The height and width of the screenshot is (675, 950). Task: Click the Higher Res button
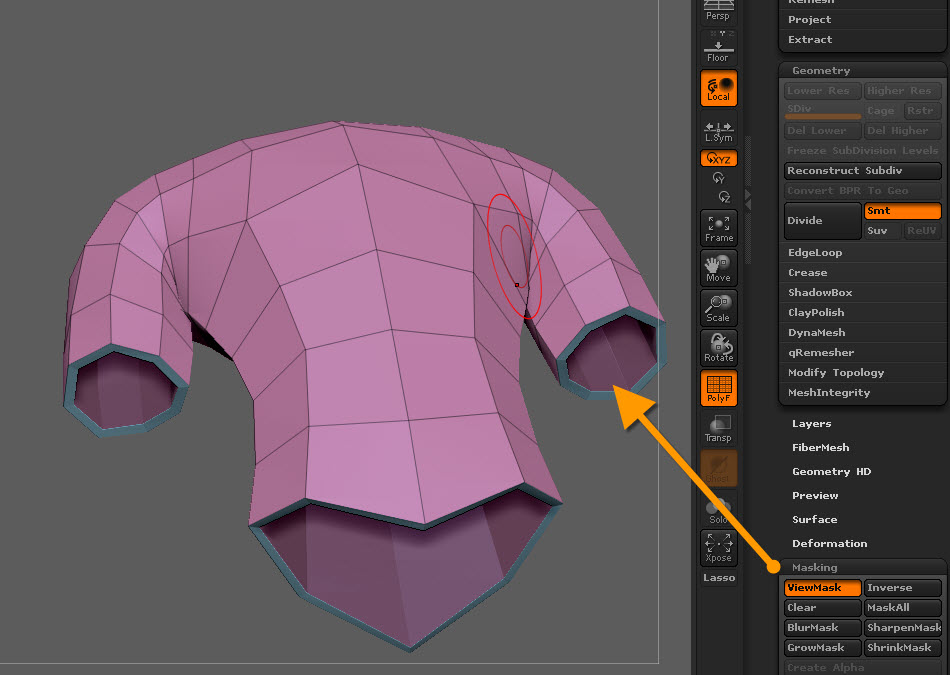(902, 91)
